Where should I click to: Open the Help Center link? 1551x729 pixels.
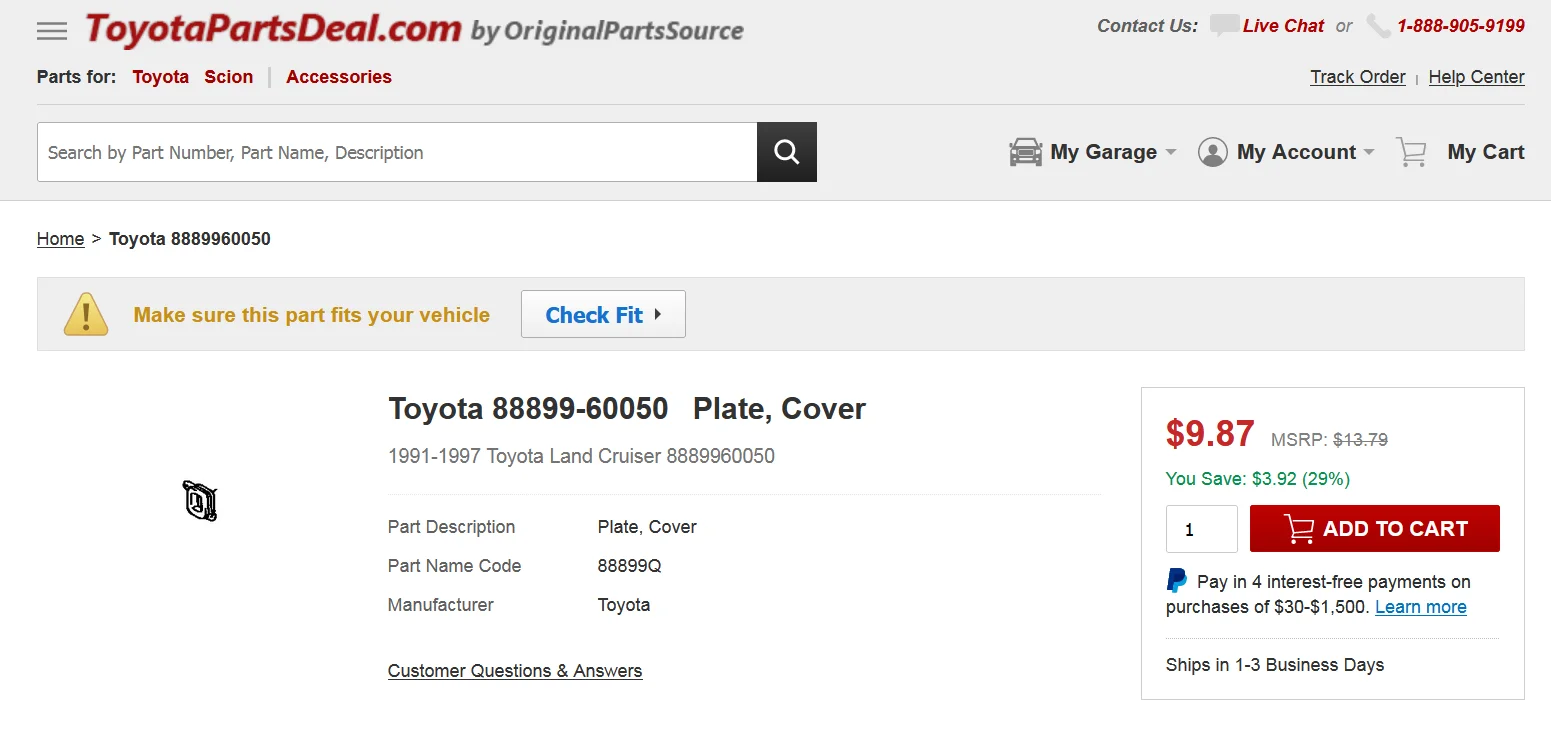[1476, 77]
